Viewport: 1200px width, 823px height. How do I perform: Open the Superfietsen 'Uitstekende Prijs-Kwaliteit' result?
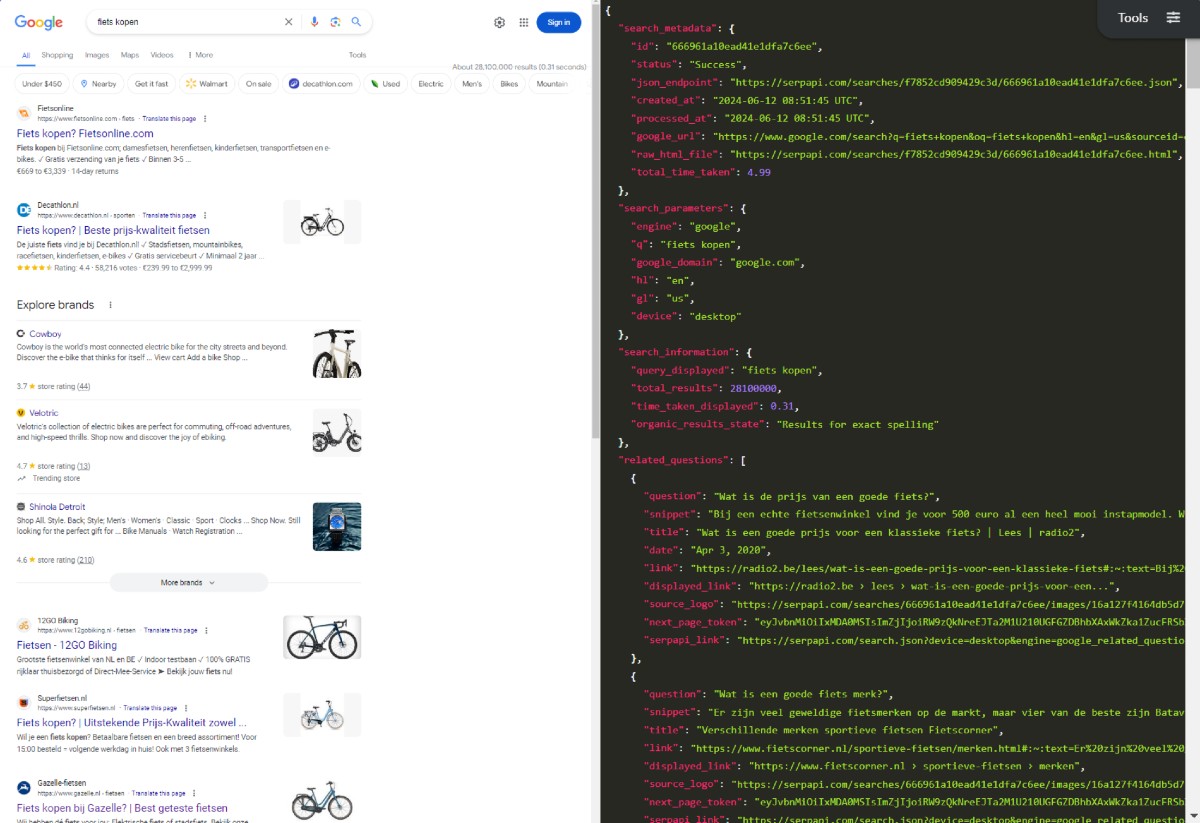[131, 722]
